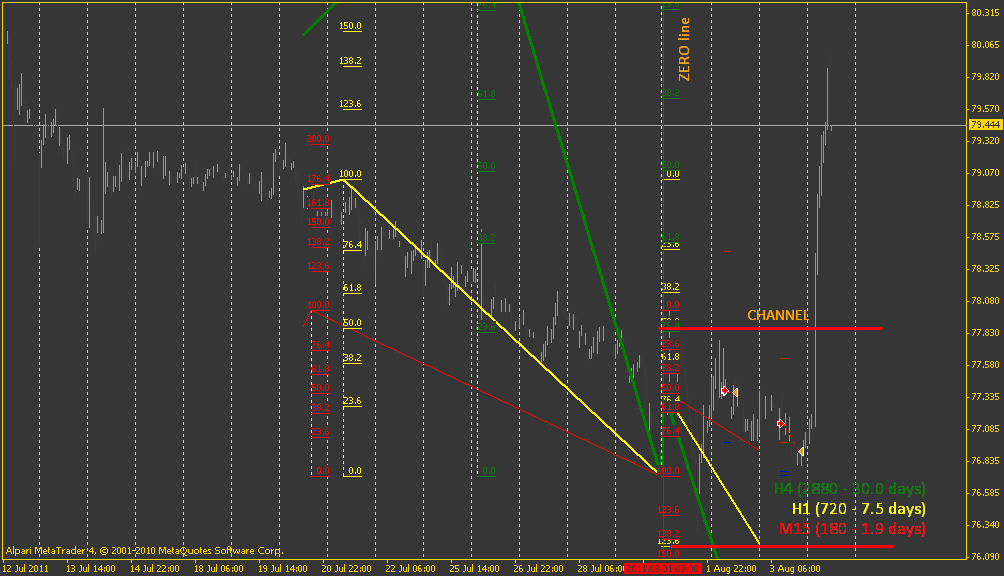Click the later red trade entry arrow
The width and height of the screenshot is (1004, 576).
[x=781, y=424]
